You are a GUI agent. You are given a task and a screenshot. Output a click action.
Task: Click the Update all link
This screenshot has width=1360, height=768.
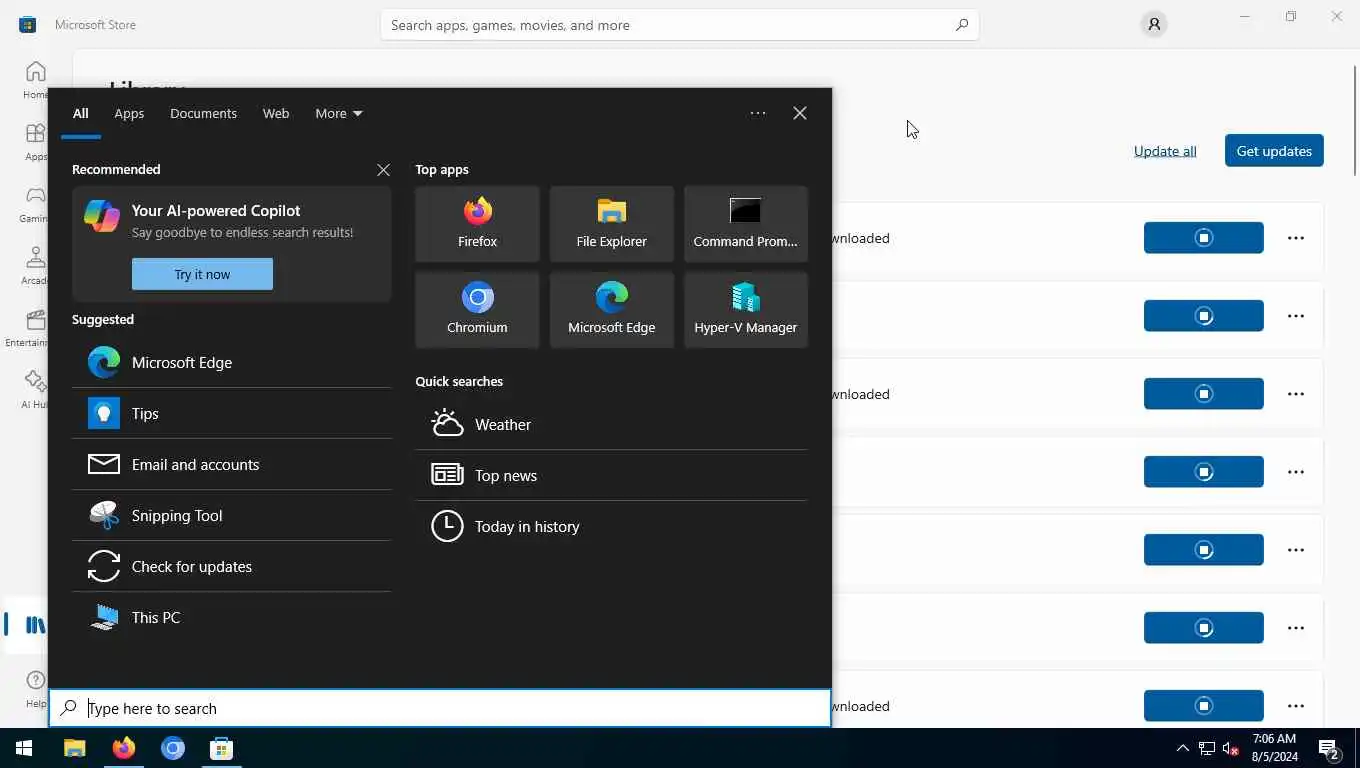click(1165, 151)
